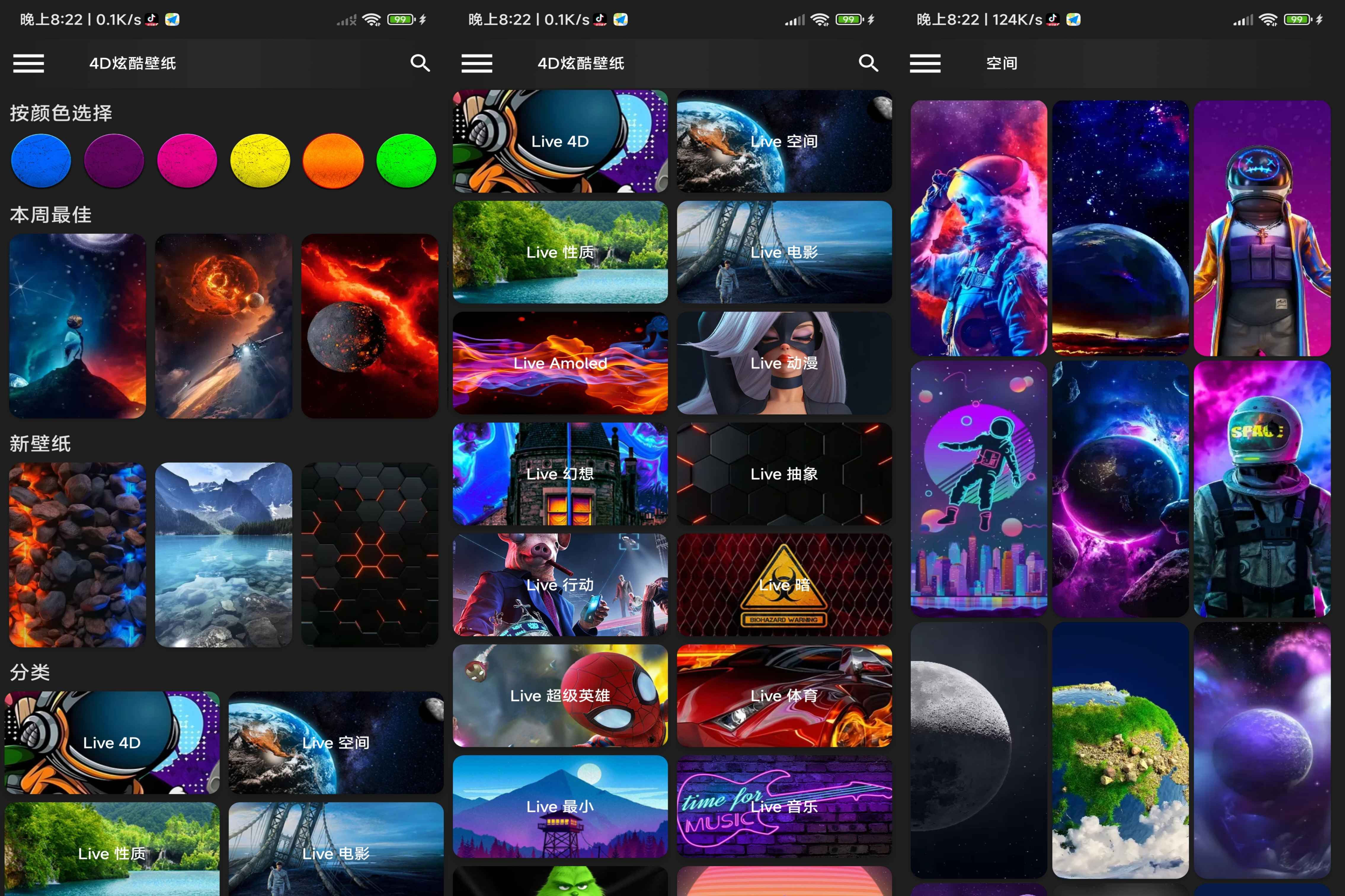Open Live 超级英雄 Spider-Man category
1345x896 pixels.
click(560, 695)
